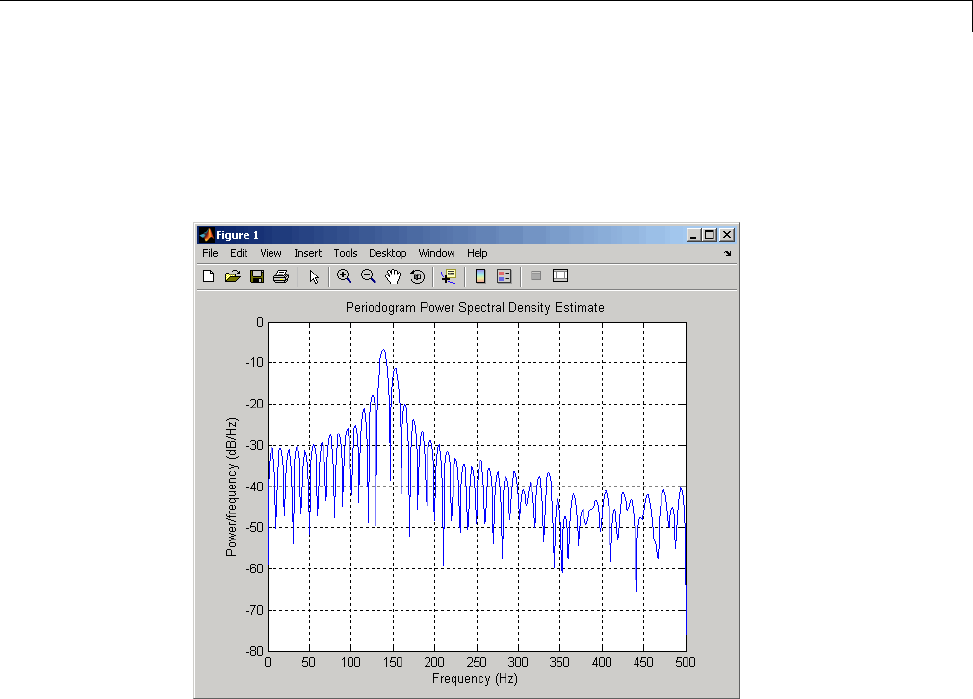Viewport: 973px width, 699px height.
Task: Expand the Tools menu
Action: click(345, 254)
